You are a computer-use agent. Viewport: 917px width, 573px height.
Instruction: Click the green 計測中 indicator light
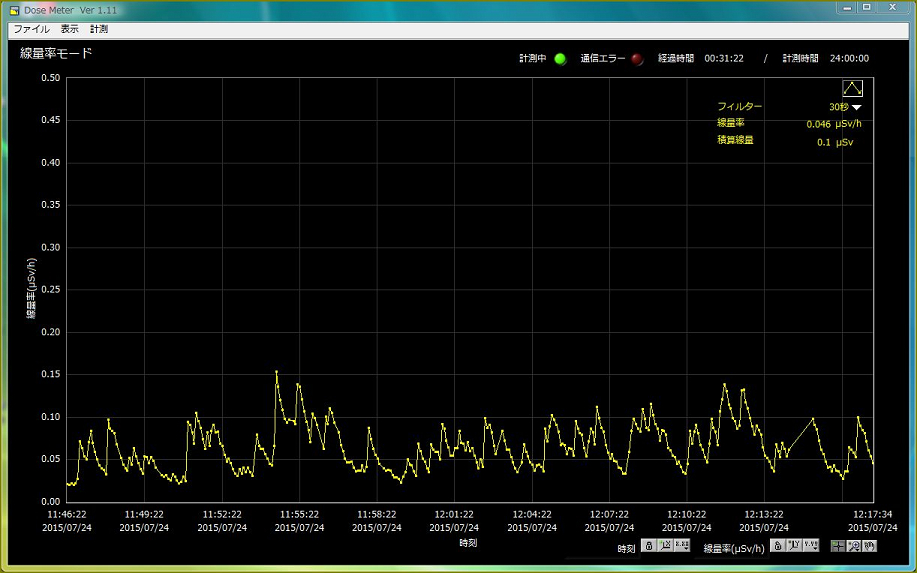click(560, 59)
